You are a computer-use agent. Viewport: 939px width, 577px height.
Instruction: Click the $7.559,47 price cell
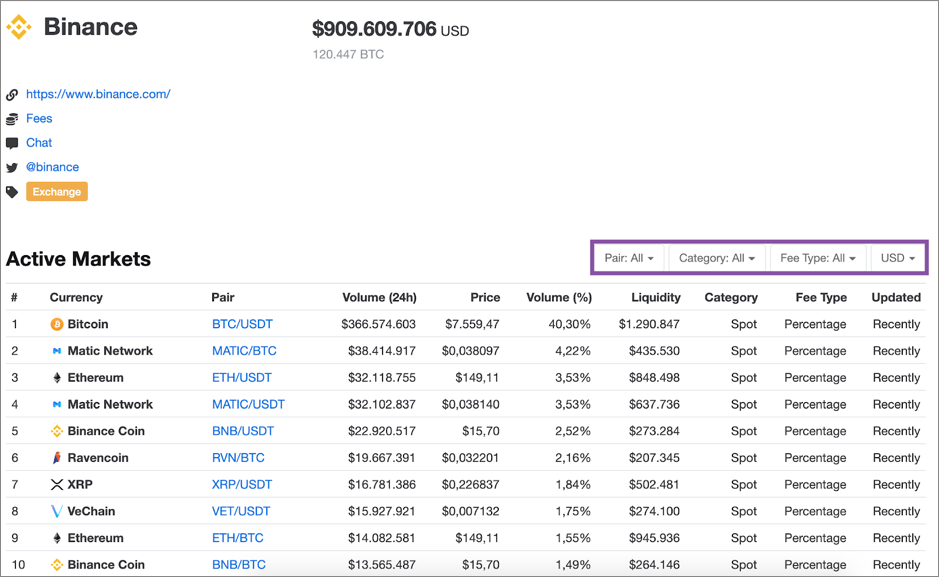[472, 324]
